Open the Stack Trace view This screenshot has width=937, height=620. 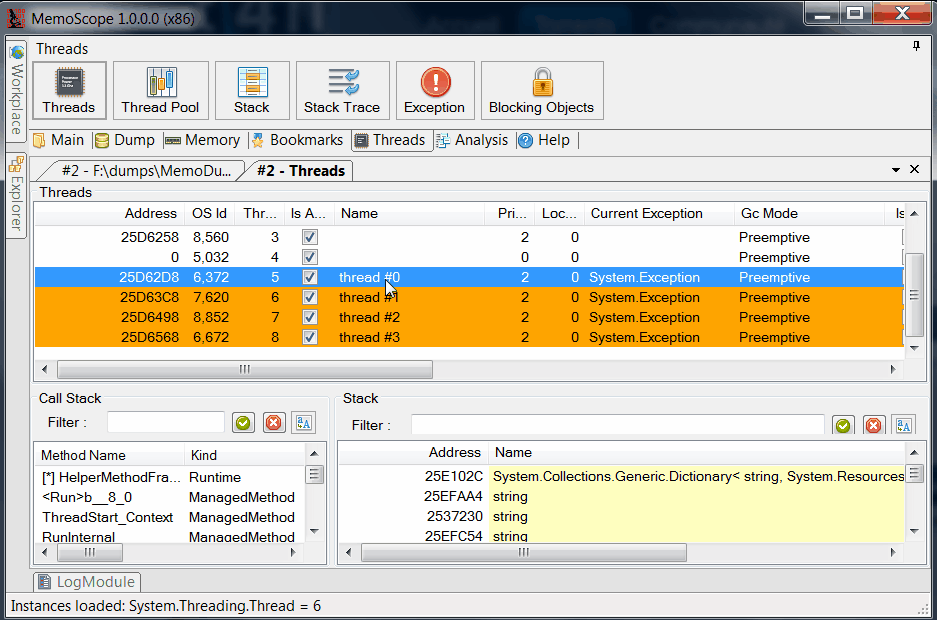click(x=342, y=90)
